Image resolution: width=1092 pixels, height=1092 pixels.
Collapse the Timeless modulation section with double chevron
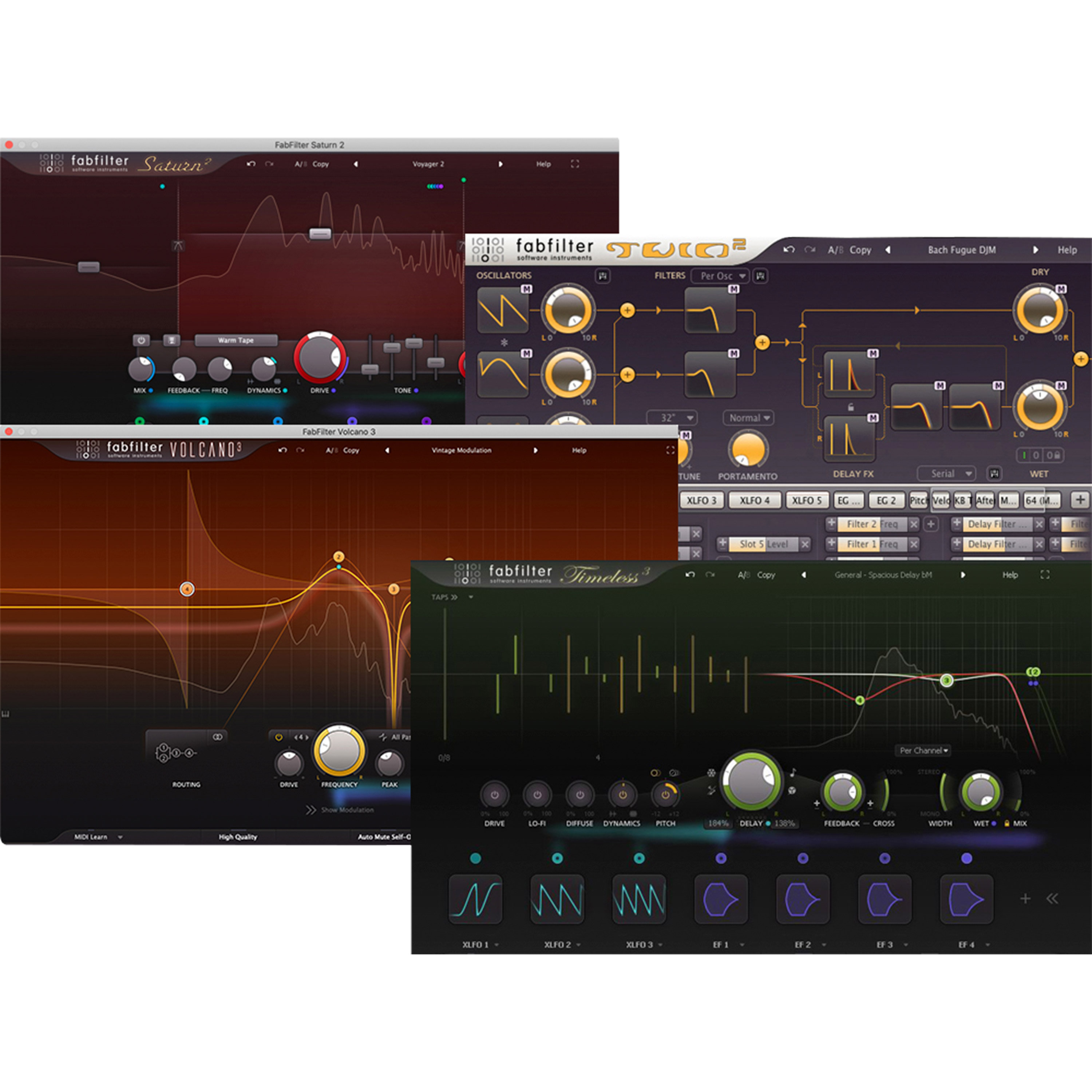1052,899
